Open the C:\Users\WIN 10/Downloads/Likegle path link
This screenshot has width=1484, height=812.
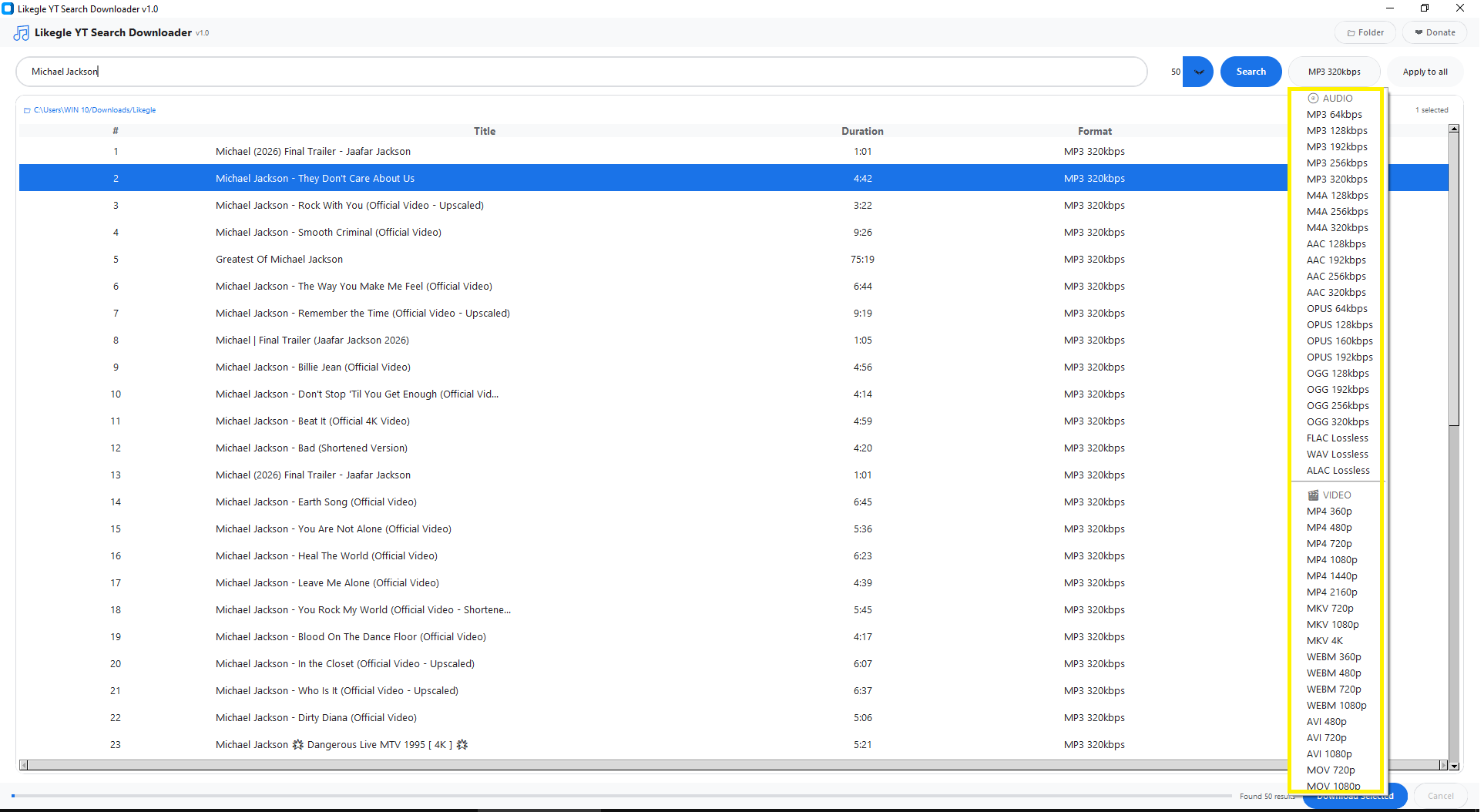pos(94,109)
